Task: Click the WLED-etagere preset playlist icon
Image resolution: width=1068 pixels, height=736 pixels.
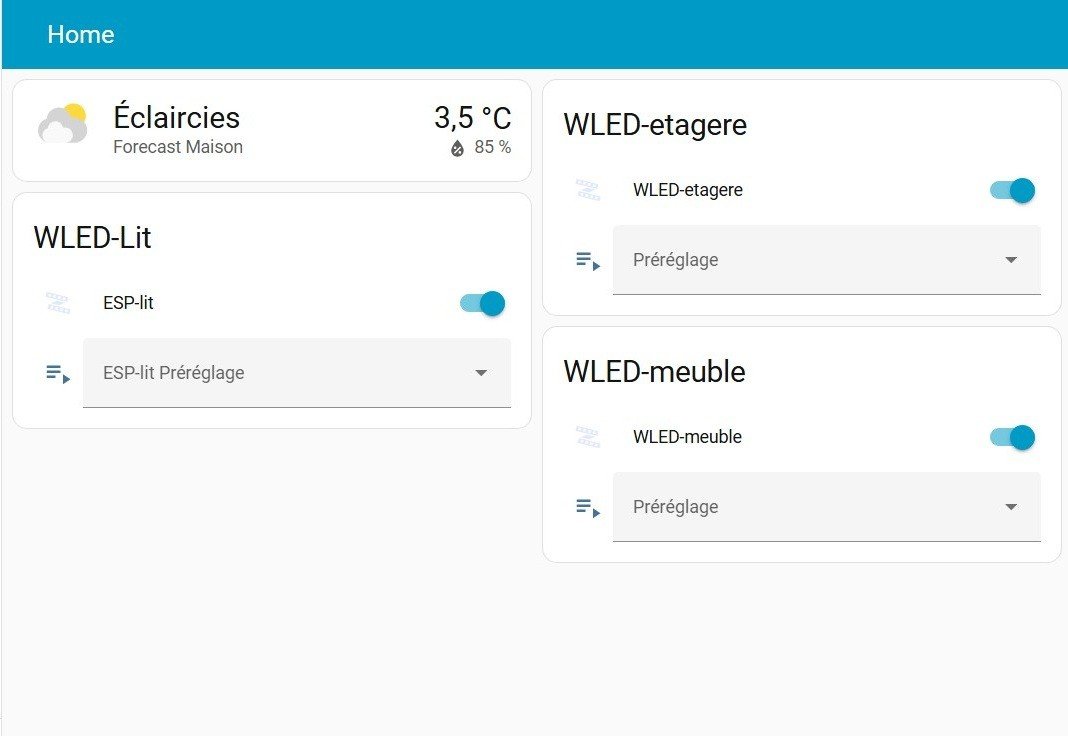Action: click(x=588, y=260)
